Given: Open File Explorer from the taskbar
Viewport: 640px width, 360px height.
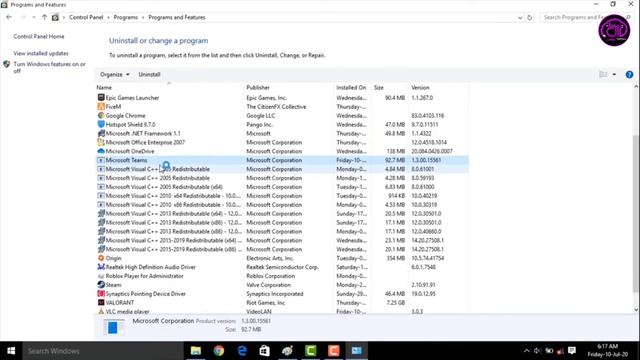Looking at the screenshot, I should pos(196,351).
